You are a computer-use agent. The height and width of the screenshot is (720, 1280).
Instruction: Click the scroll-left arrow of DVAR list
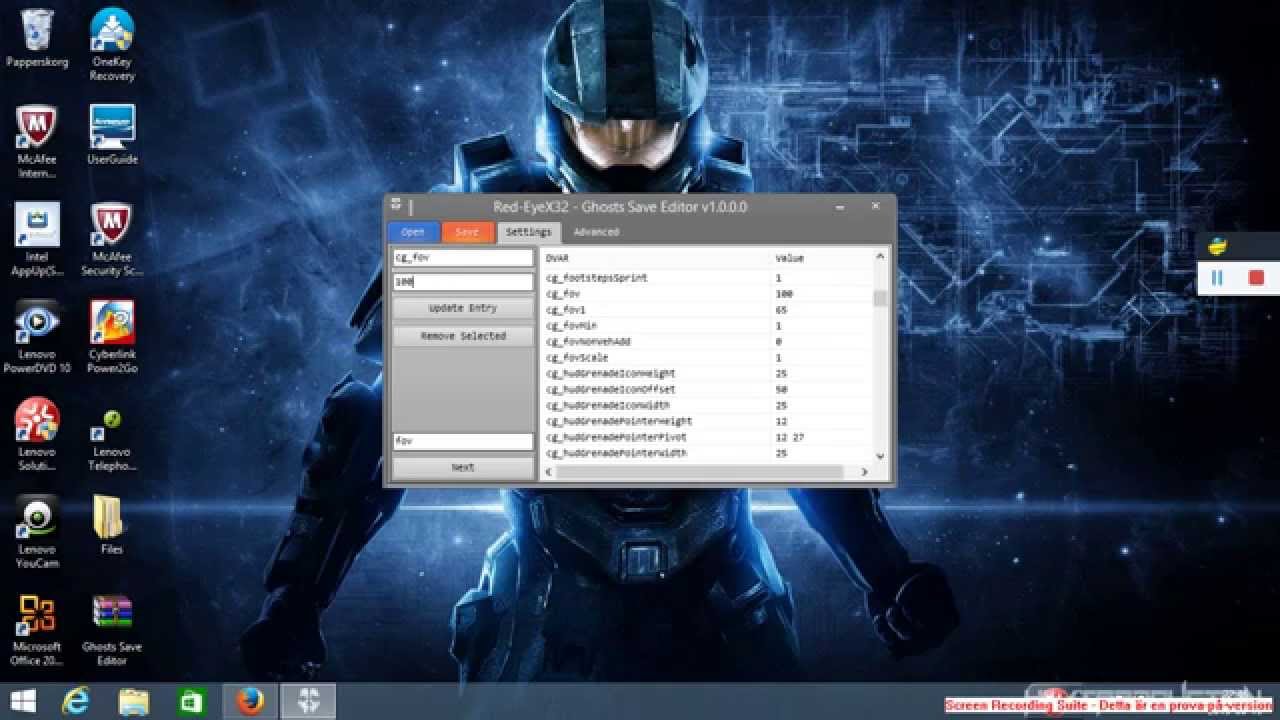pos(548,471)
